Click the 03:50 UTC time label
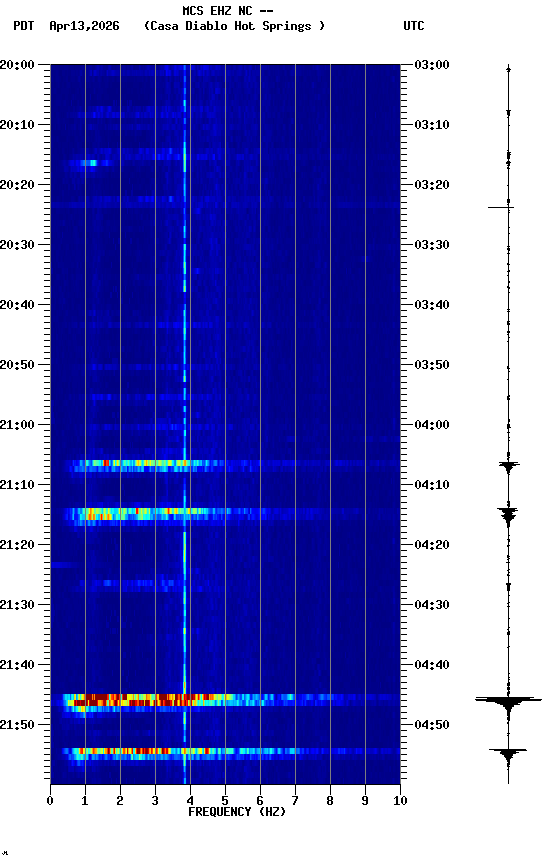This screenshot has height=864, width=552. pos(432,365)
